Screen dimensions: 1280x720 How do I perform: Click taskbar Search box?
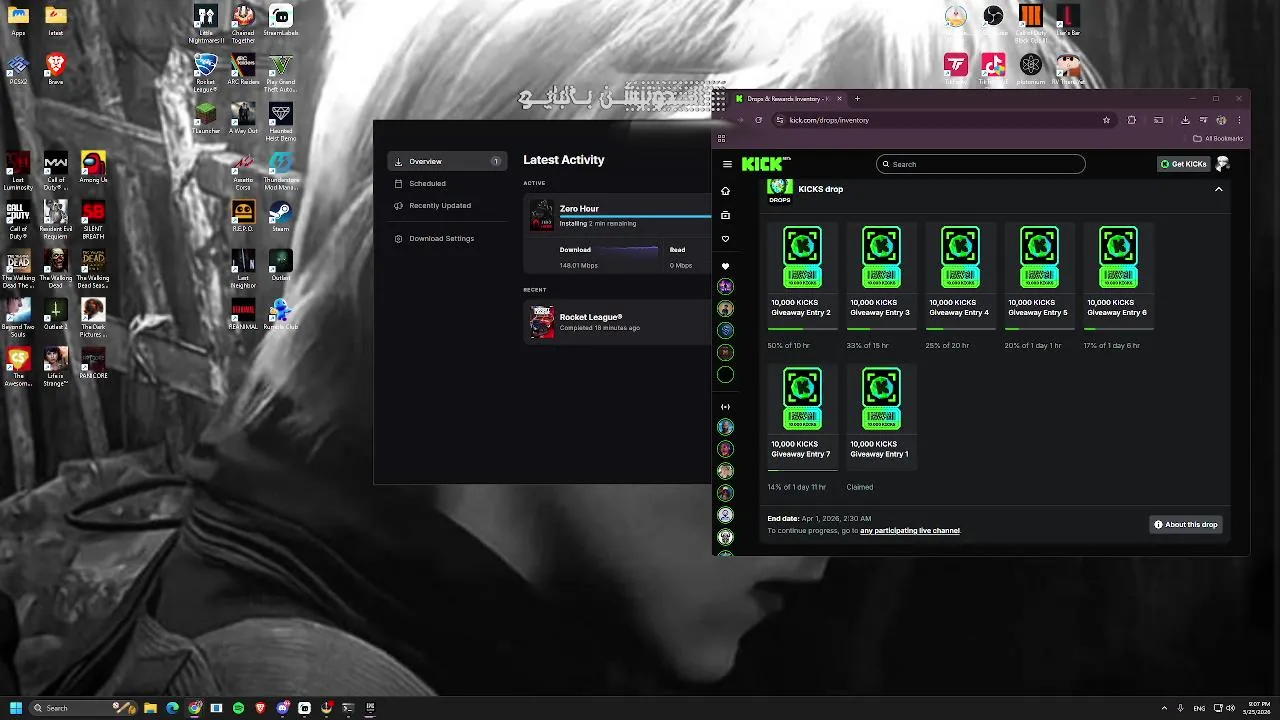pos(83,708)
